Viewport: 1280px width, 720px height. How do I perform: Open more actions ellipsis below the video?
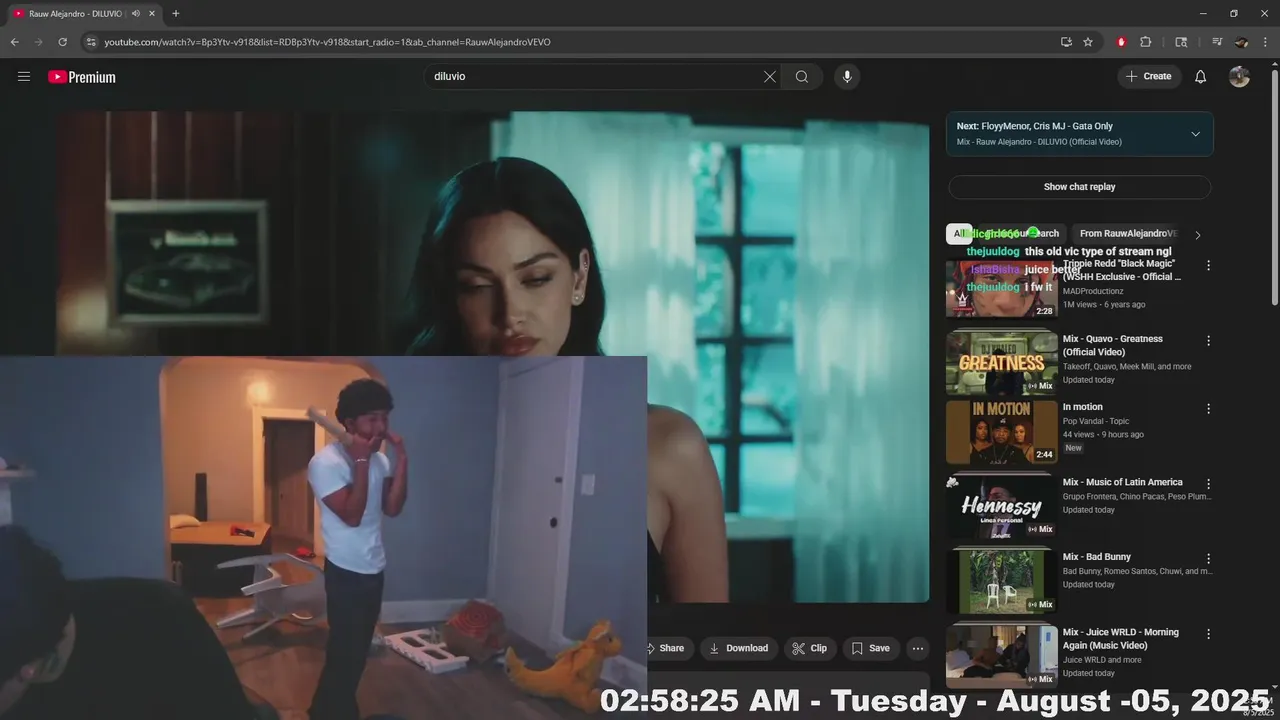[x=918, y=648]
